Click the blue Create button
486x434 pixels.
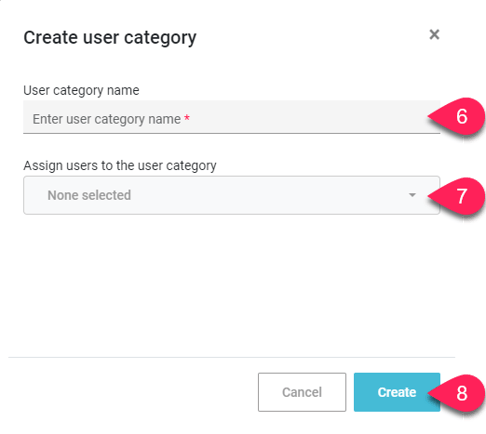(397, 392)
